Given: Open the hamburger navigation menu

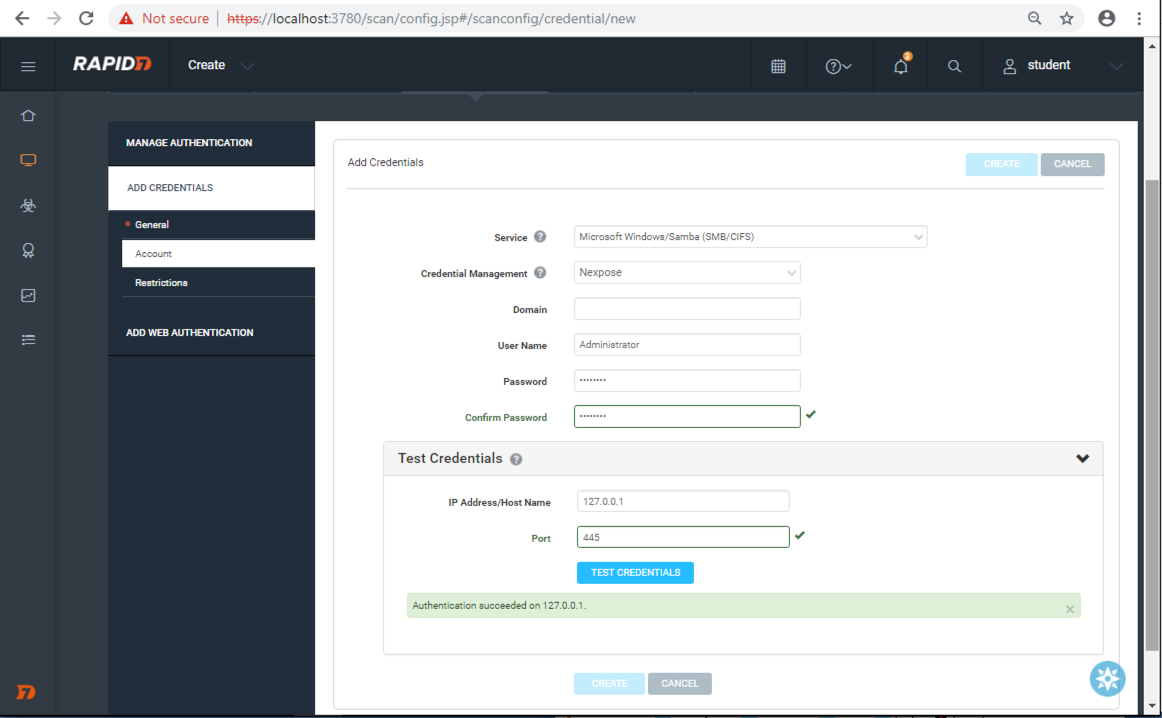Looking at the screenshot, I should tap(28, 67).
